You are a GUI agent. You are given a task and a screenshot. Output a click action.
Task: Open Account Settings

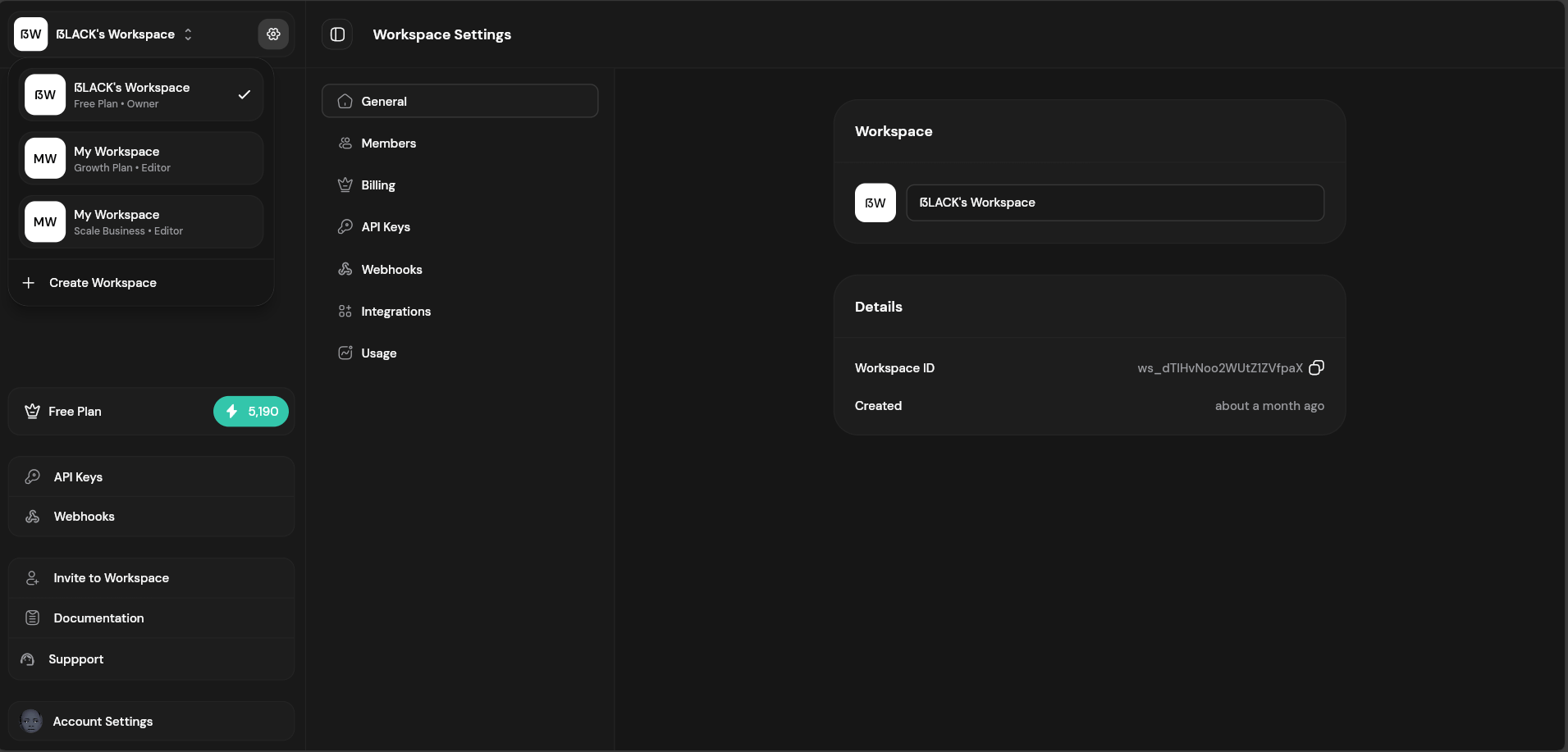[x=152, y=722]
